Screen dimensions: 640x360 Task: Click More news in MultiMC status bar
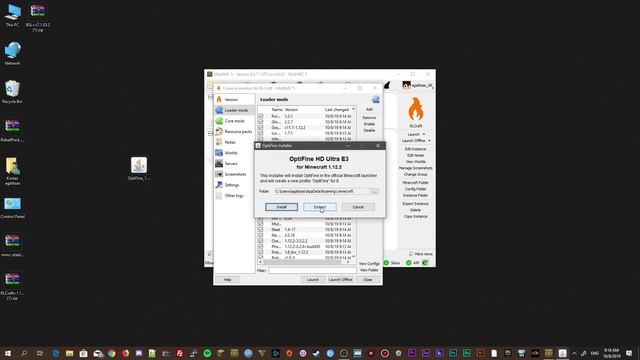pyautogui.click(x=421, y=254)
